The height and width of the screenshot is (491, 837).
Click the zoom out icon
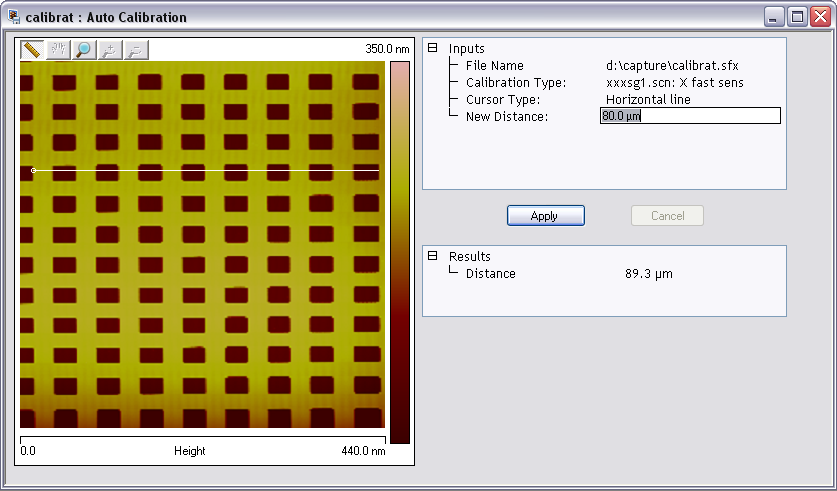click(135, 49)
